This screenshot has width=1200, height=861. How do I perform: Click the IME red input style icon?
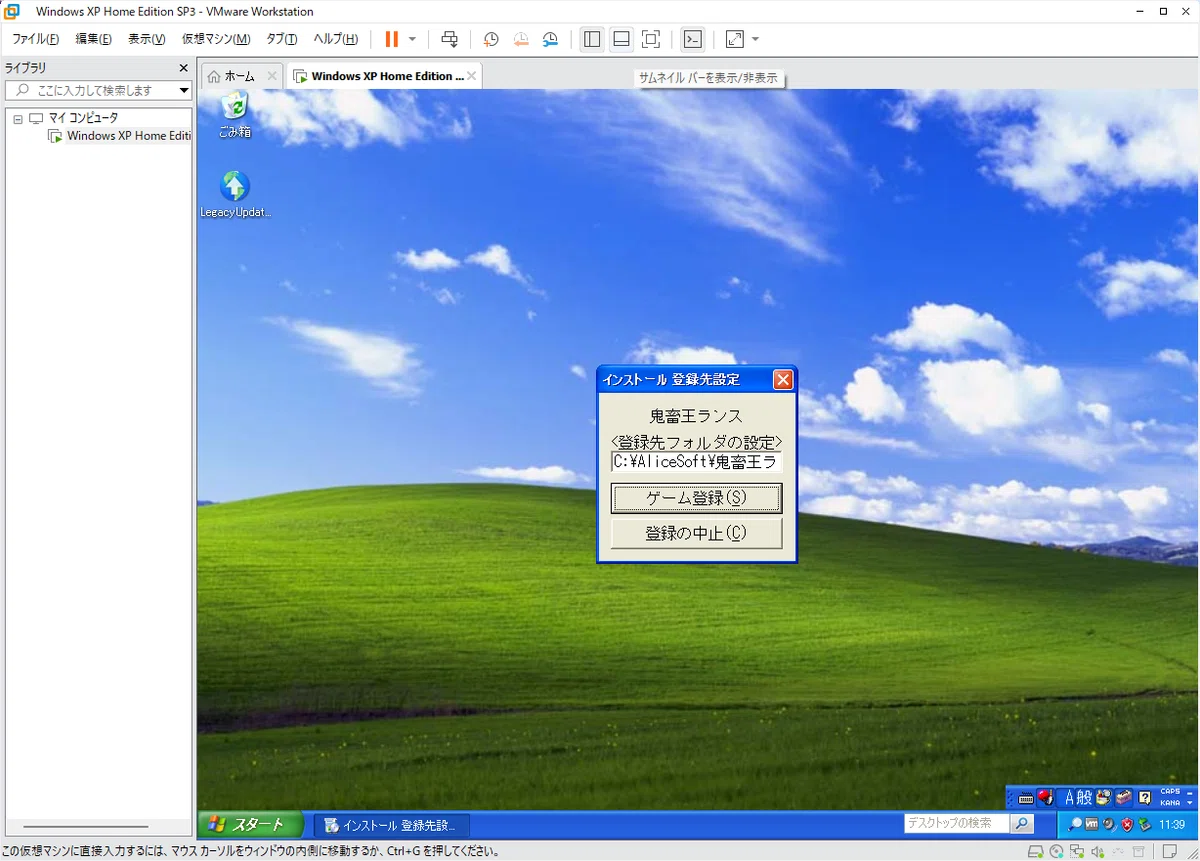pyautogui.click(x=1045, y=797)
